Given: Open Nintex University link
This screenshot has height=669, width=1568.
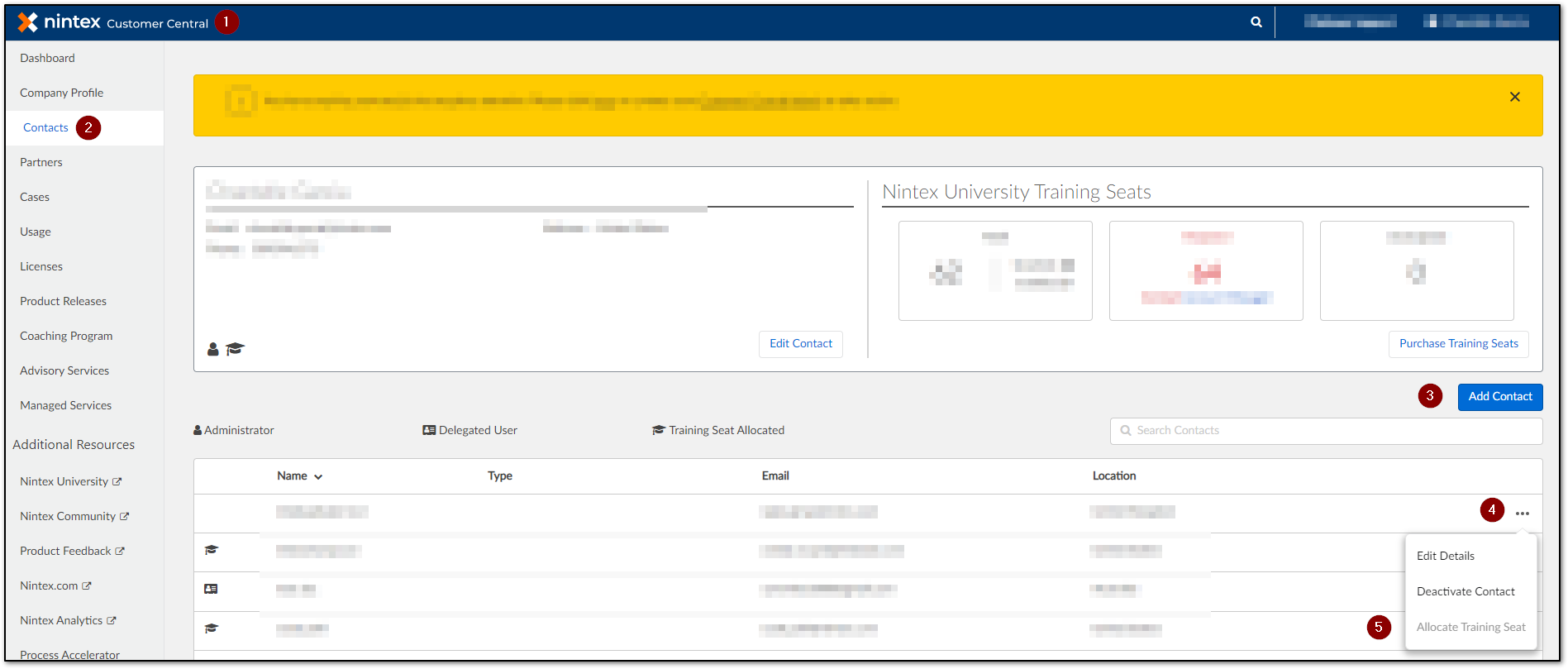Looking at the screenshot, I should pyautogui.click(x=64, y=481).
